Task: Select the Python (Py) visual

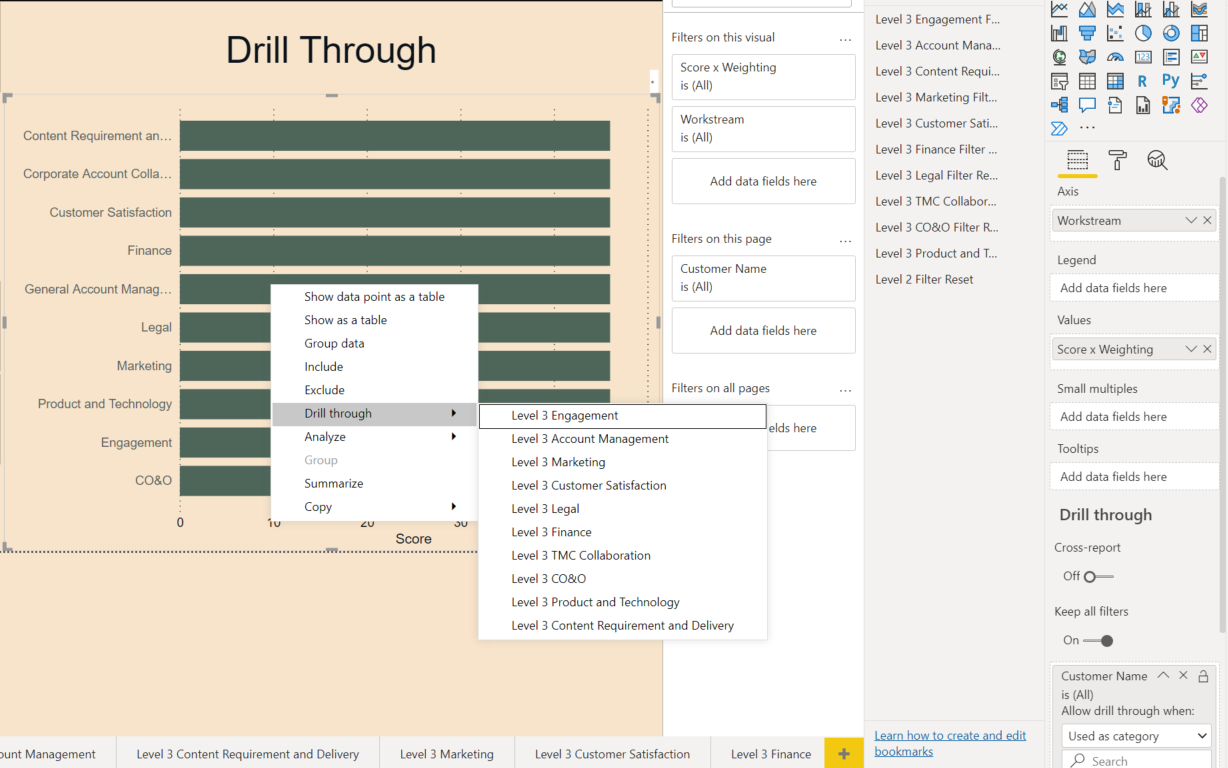Action: pyautogui.click(x=1171, y=80)
